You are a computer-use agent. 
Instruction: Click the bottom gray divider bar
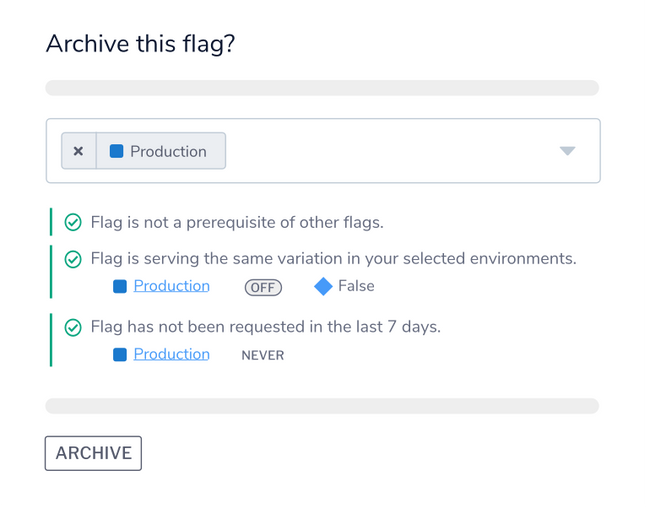point(322,406)
